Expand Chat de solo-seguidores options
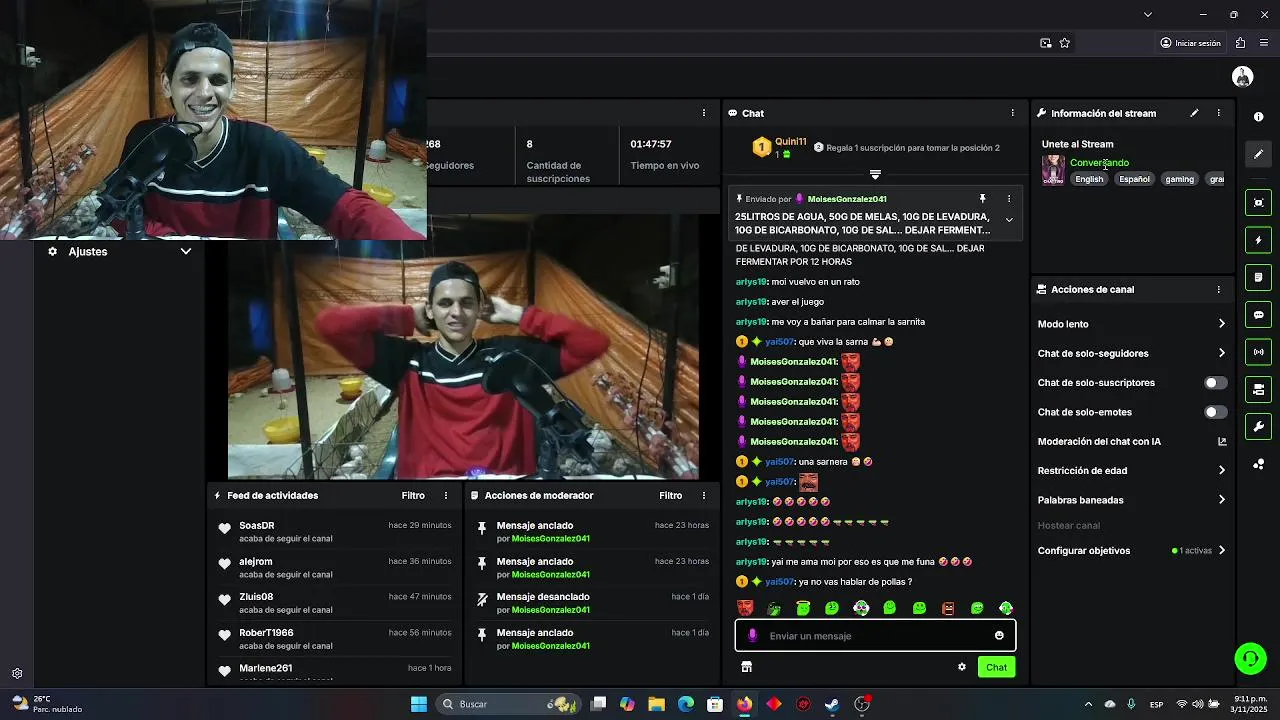1280x720 pixels. (1222, 353)
